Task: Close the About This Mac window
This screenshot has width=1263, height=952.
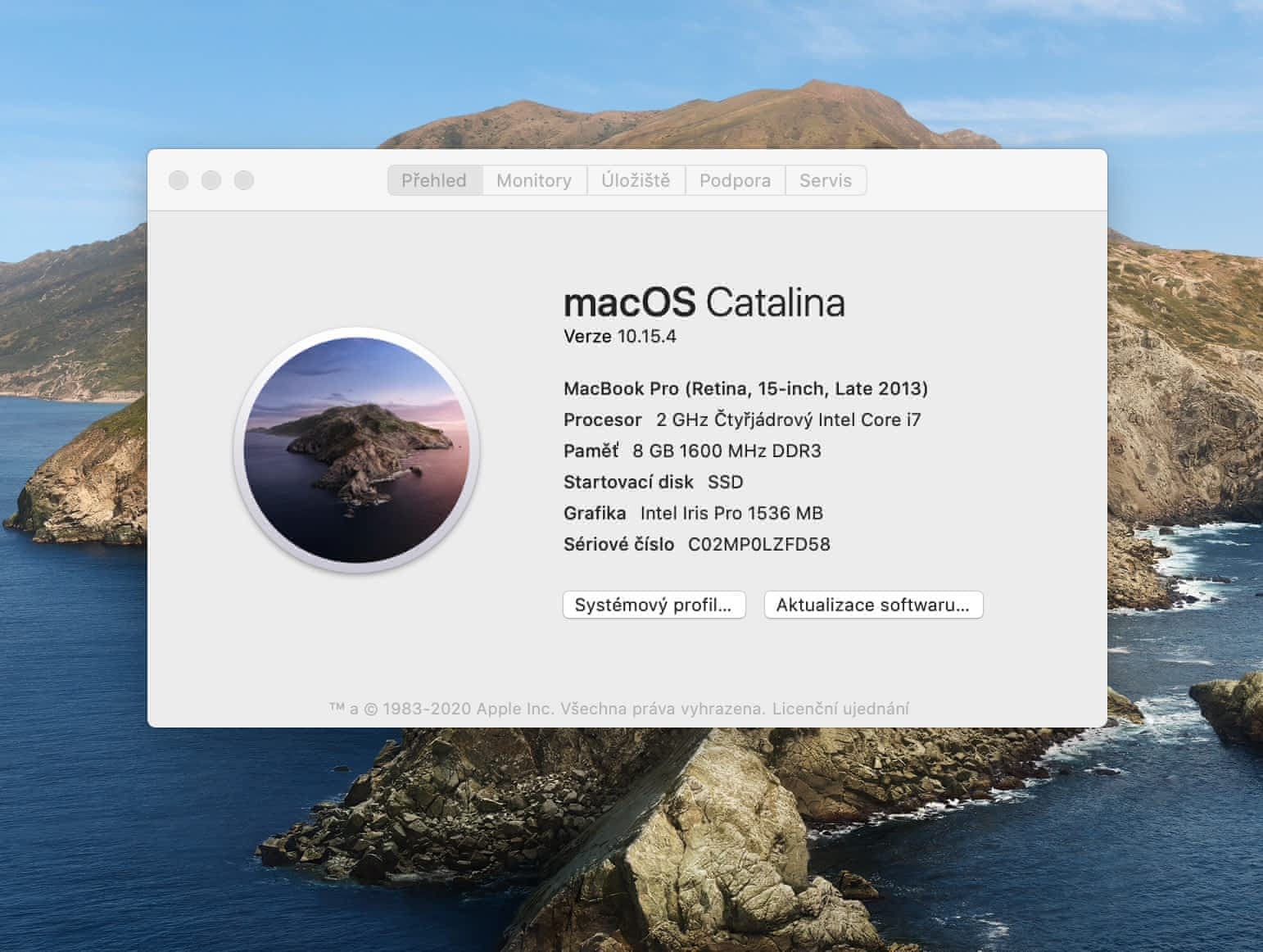Action: click(179, 180)
